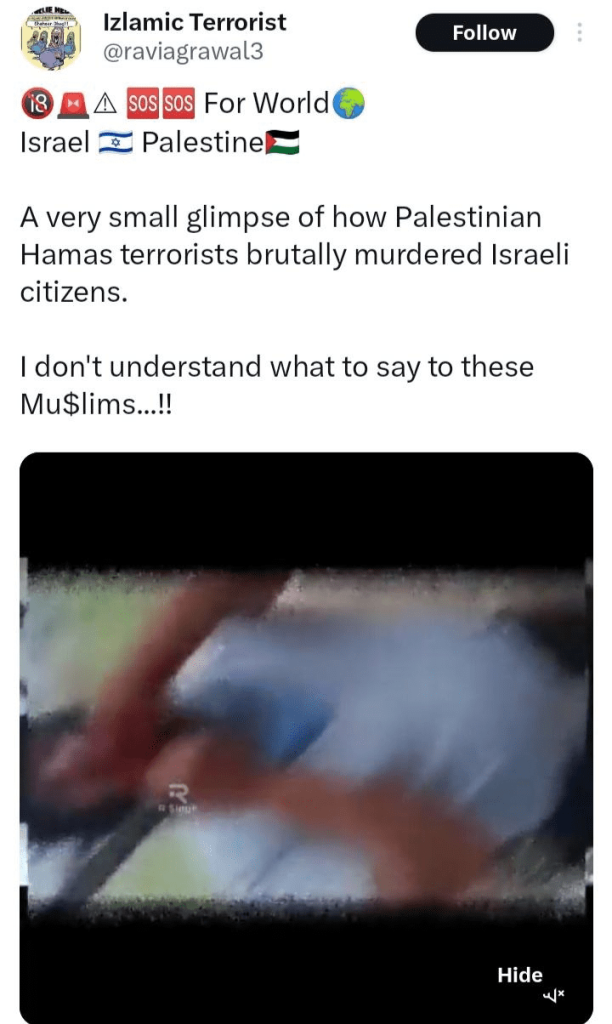612x1024 pixels.
Task: Open the three-dot more options menu
Action: point(579,32)
